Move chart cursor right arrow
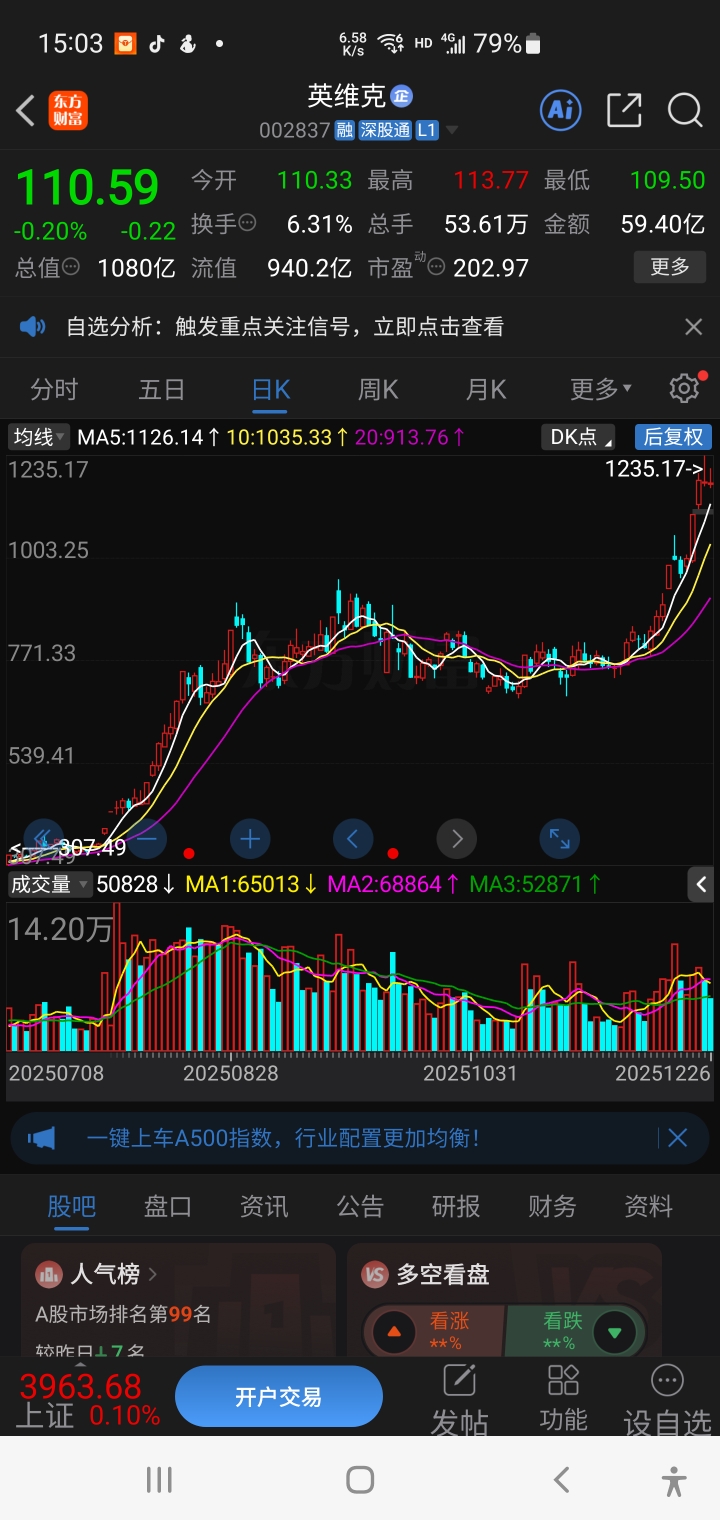The height and width of the screenshot is (1520, 720). (457, 838)
